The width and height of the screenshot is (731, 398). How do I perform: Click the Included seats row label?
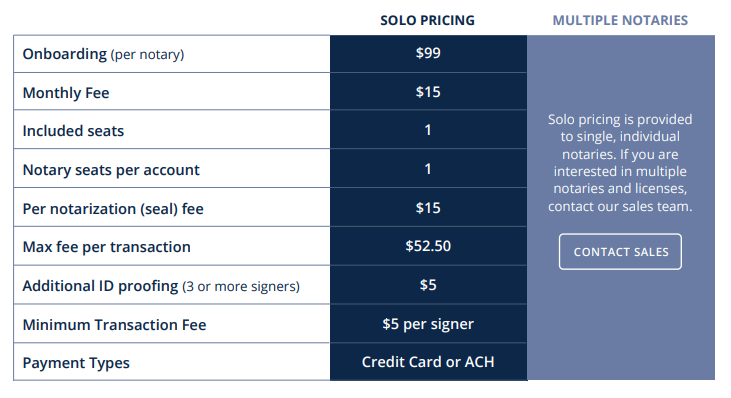(x=73, y=131)
